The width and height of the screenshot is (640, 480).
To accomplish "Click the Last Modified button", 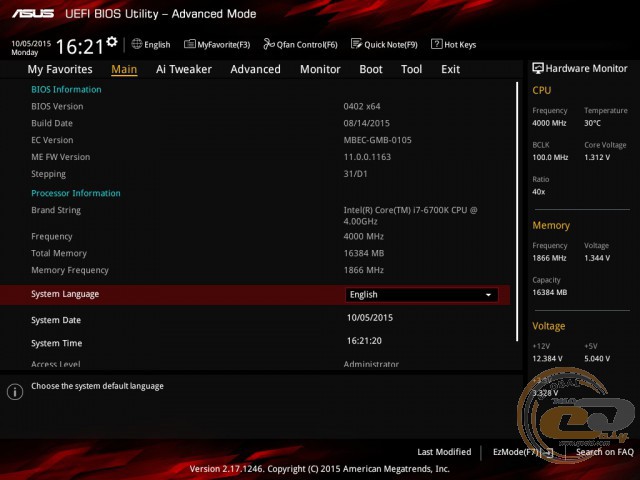I will click(444, 452).
